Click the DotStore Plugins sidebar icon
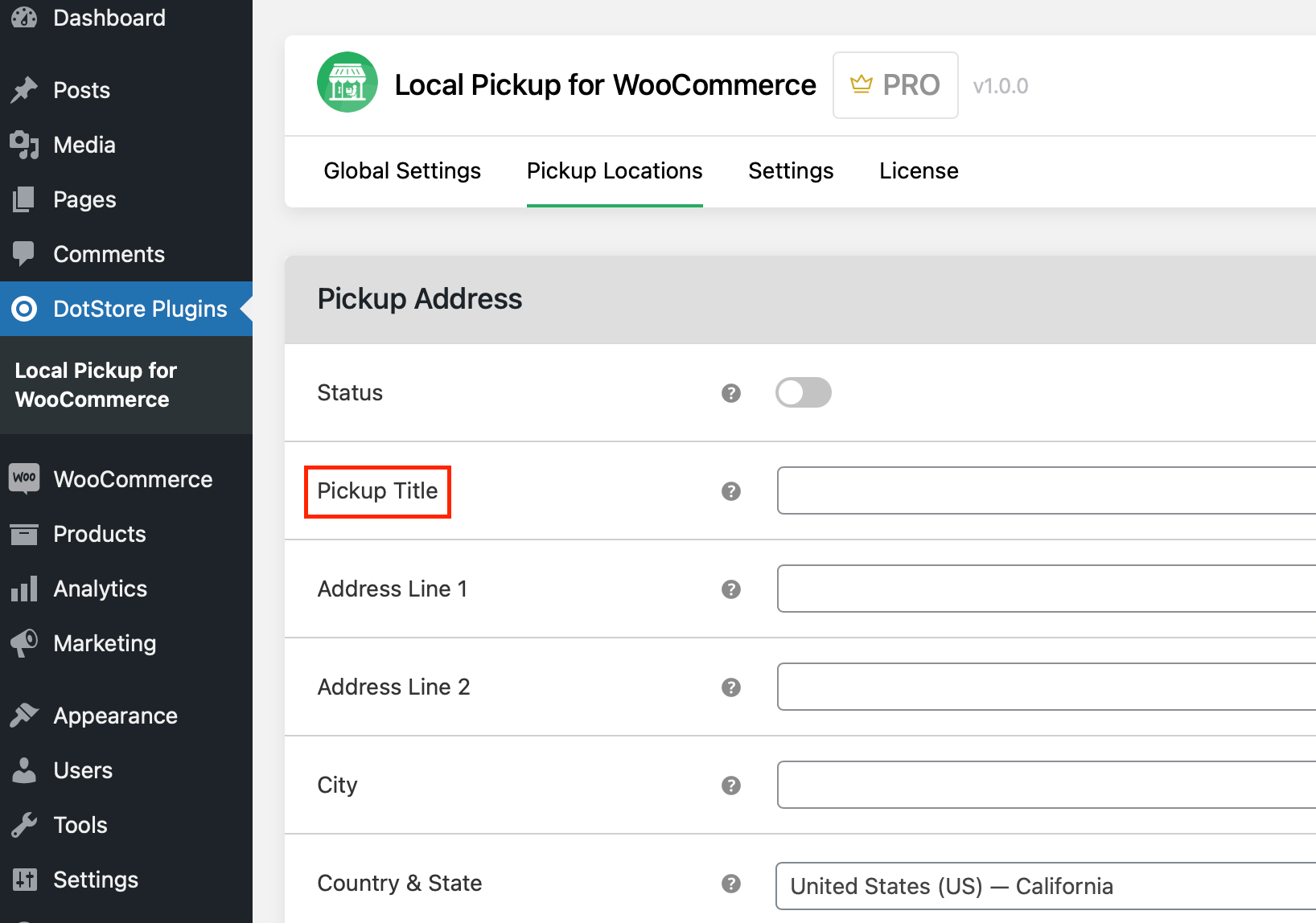This screenshot has height=923, width=1316. [24, 309]
